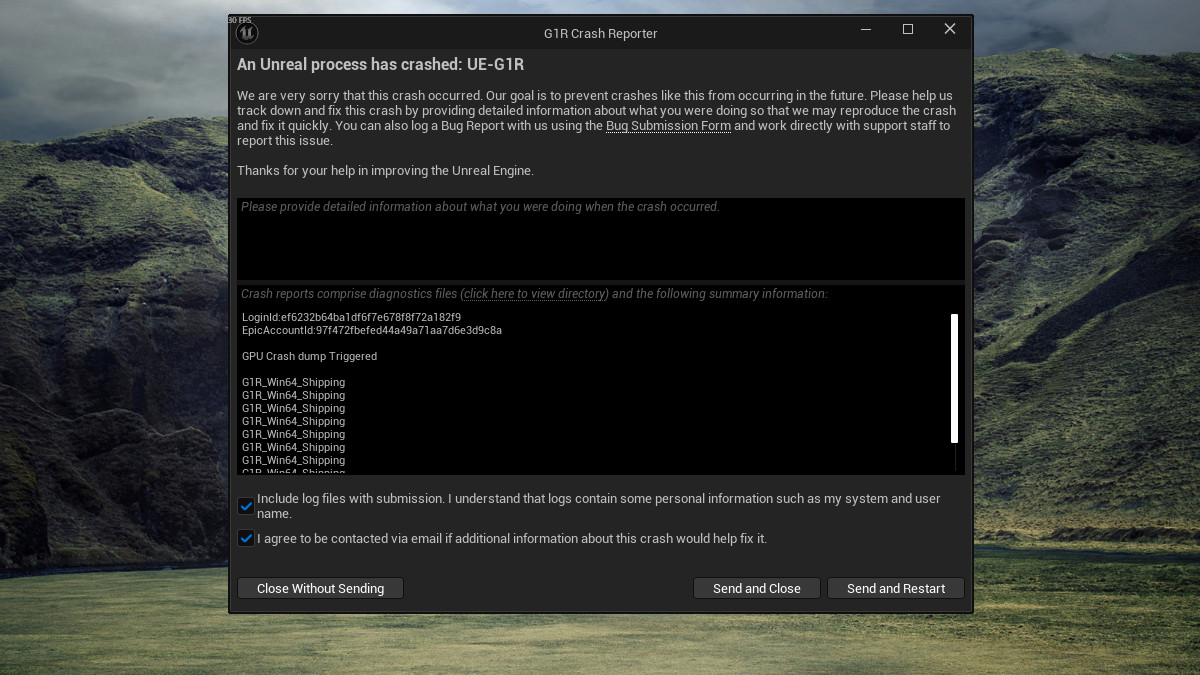1200x675 pixels.
Task: Select Send and Restart
Action: [x=896, y=588]
